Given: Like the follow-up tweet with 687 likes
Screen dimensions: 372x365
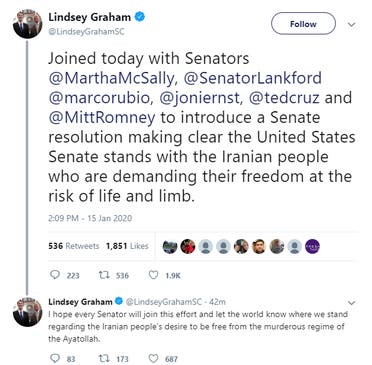Looking at the screenshot, I should coord(153,358).
